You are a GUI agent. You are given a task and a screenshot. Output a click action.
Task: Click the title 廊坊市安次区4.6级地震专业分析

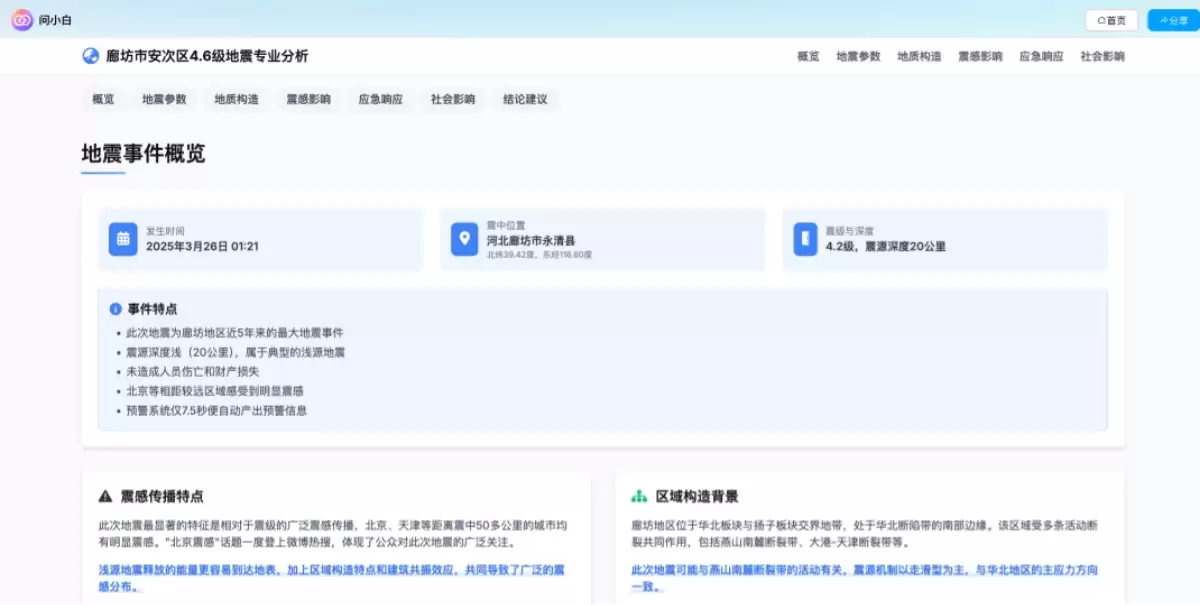point(207,56)
